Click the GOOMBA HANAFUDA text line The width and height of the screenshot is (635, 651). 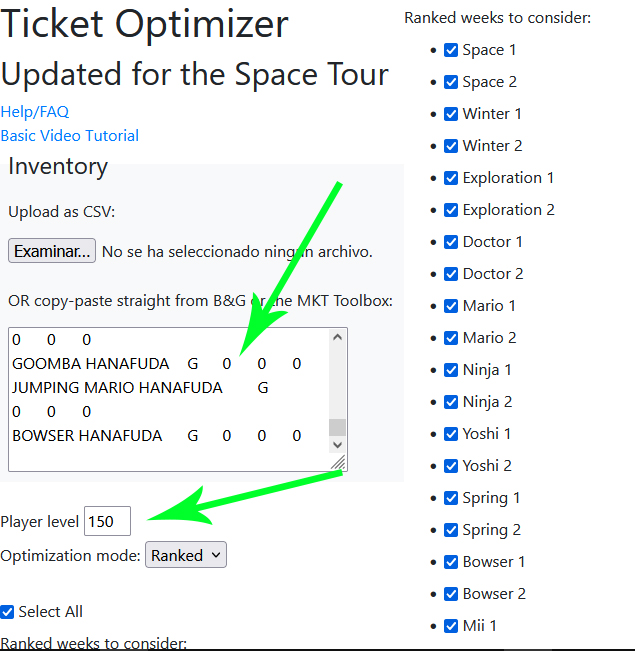click(157, 364)
